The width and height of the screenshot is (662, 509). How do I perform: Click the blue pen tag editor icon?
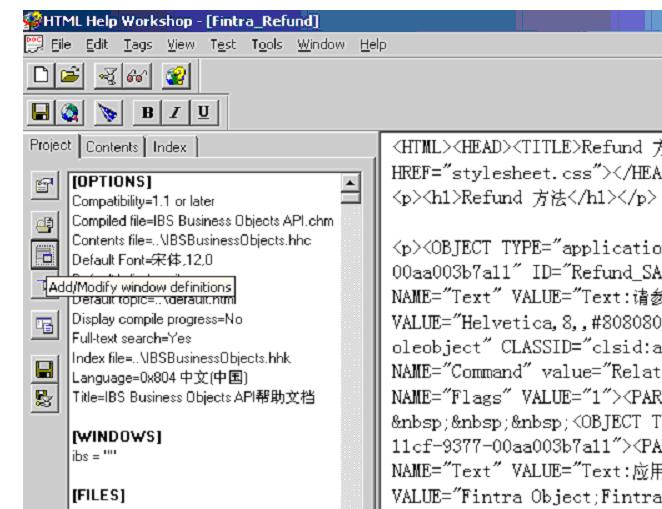pos(108,113)
